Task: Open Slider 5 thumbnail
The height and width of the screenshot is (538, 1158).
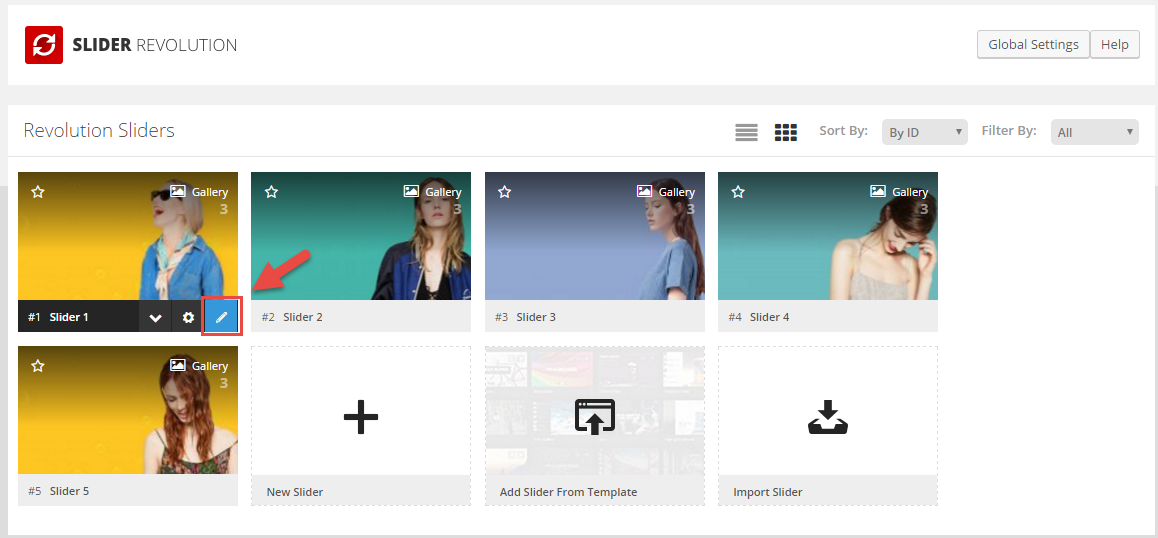Action: pyautogui.click(x=128, y=410)
